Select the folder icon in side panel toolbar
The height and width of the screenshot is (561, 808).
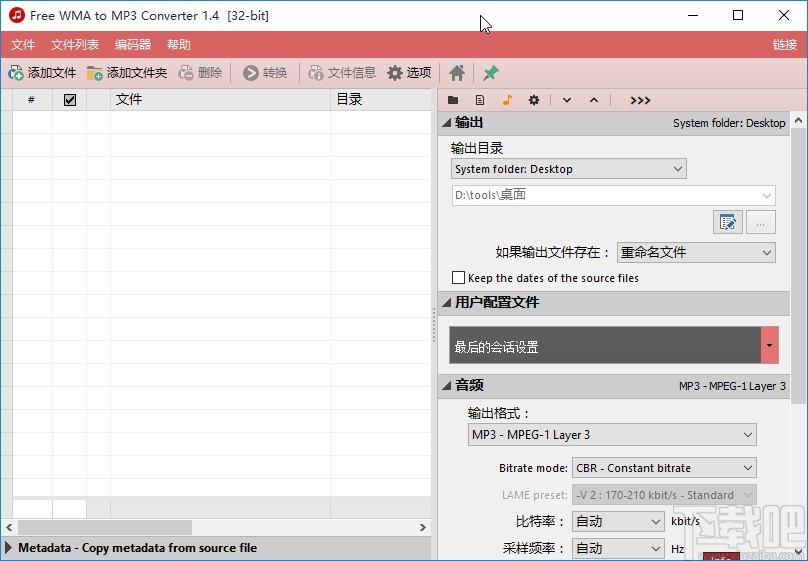pos(453,100)
